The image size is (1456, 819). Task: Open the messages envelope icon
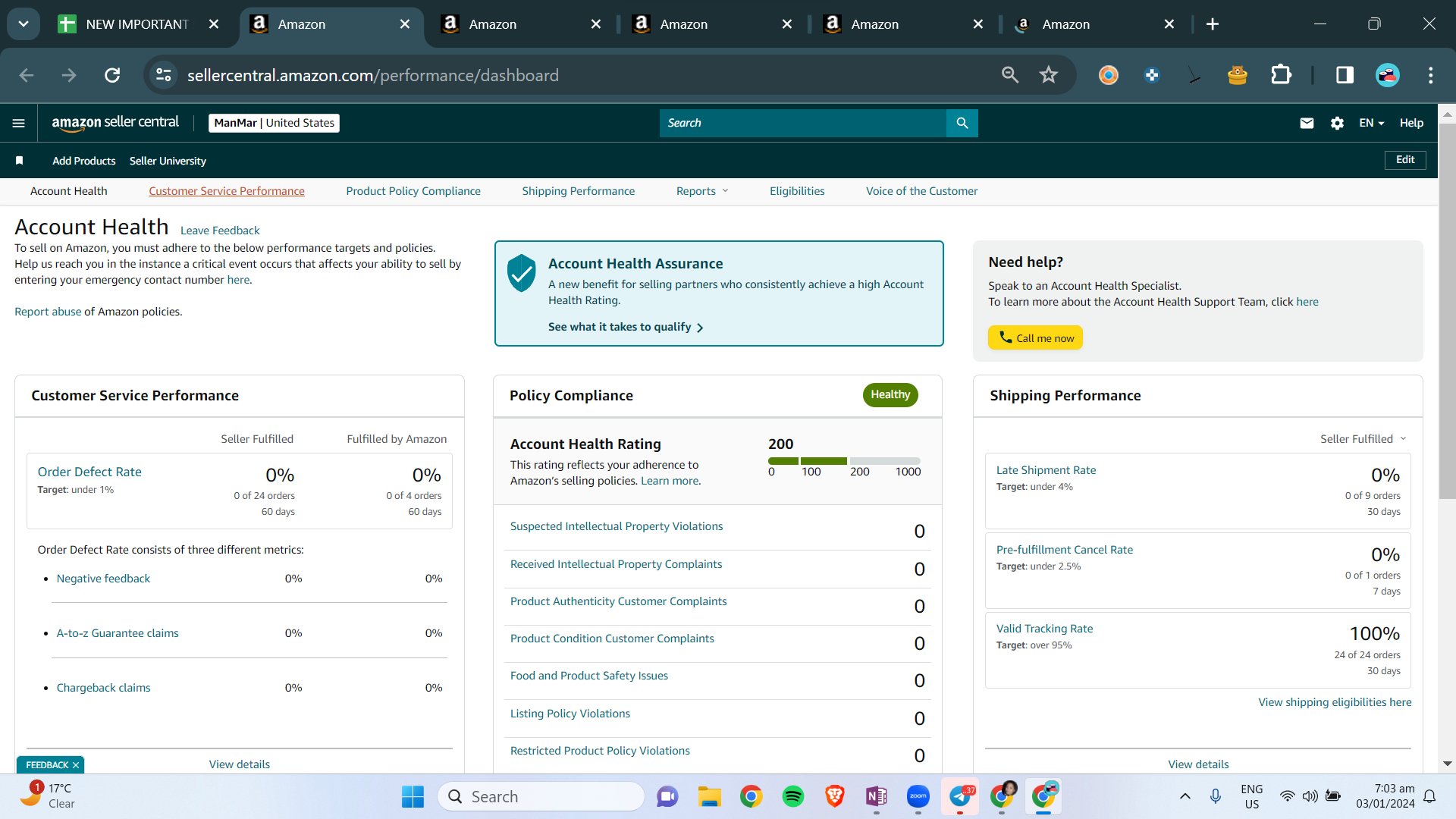coord(1307,123)
